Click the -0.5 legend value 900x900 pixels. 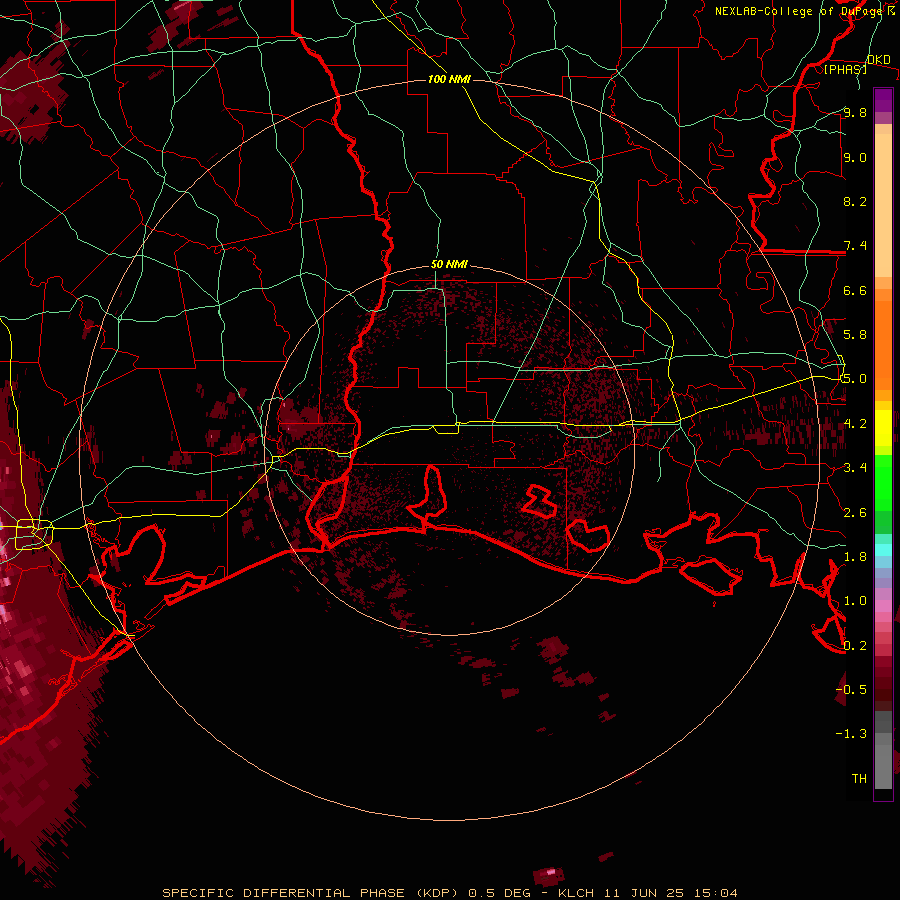(x=851, y=690)
